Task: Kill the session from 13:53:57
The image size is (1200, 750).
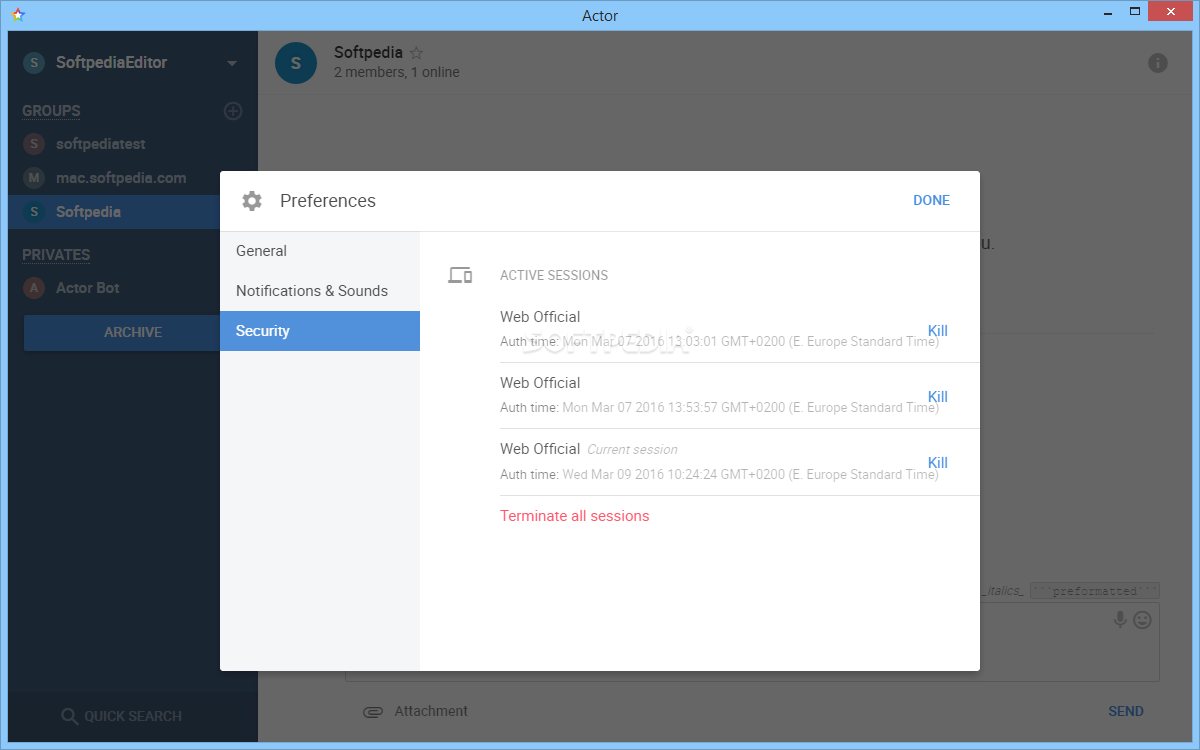Action: 938,397
